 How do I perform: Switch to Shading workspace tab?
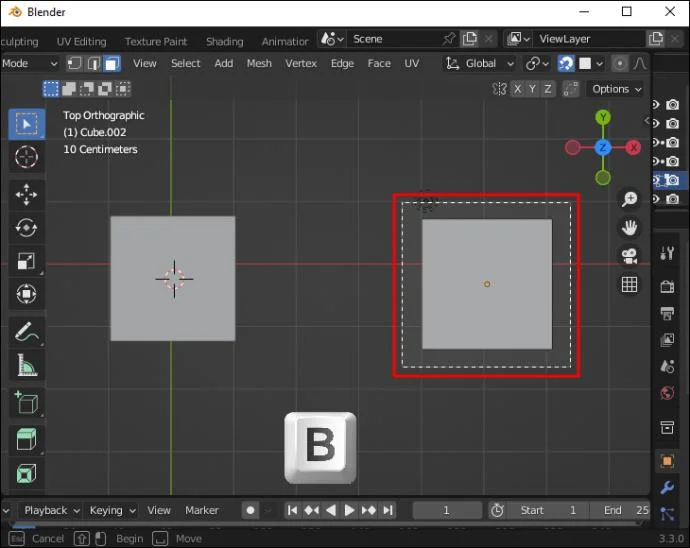[224, 42]
